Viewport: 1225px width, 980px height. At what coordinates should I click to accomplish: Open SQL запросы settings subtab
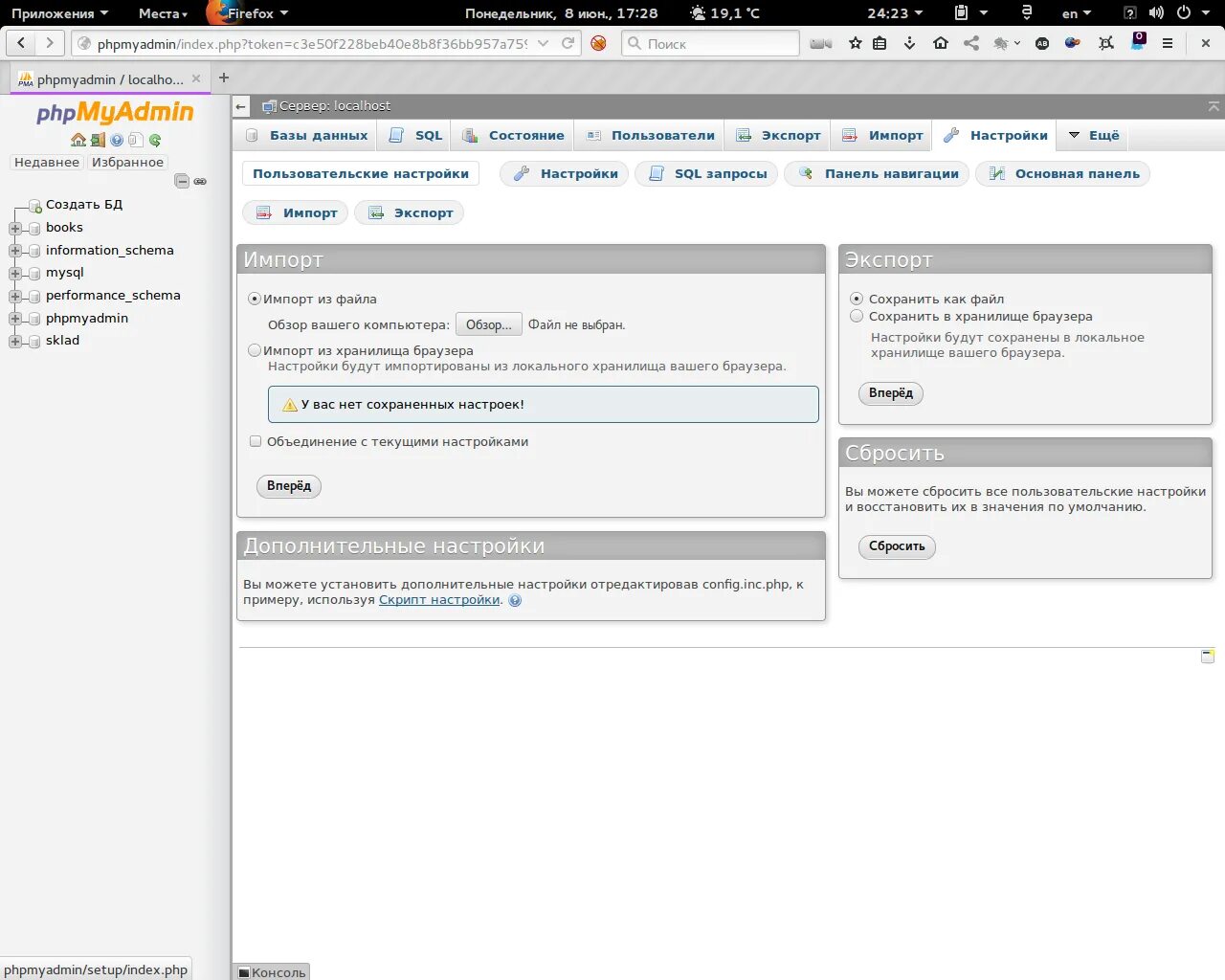pos(708,173)
